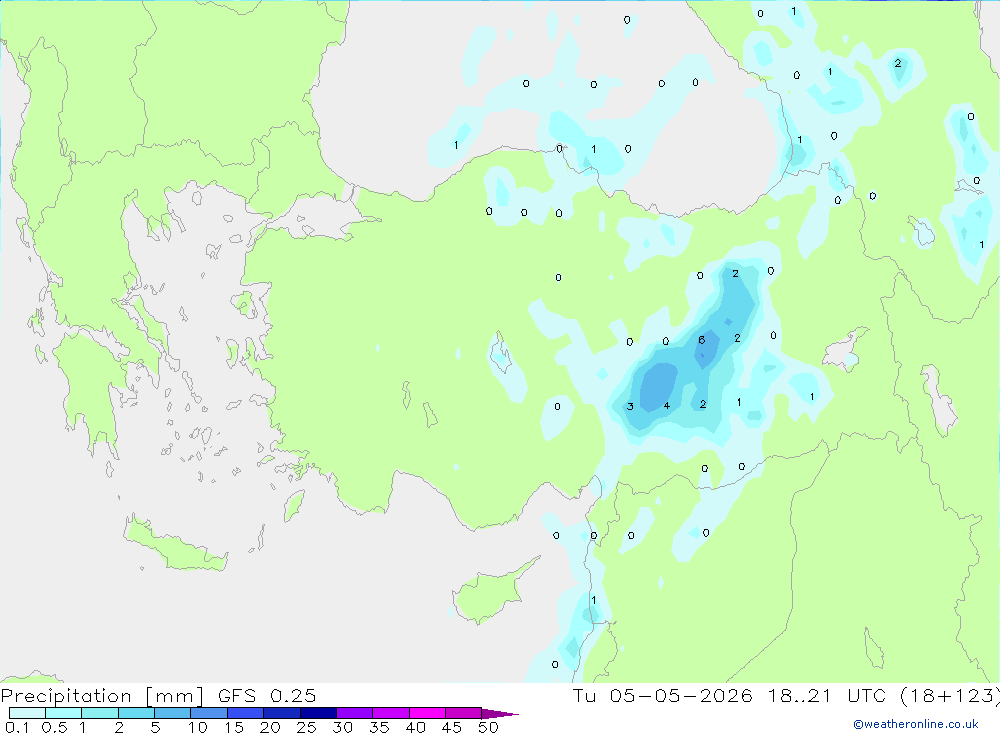
Task: Pick the 0.5–1 mm legend swatch
Action: tap(64, 713)
